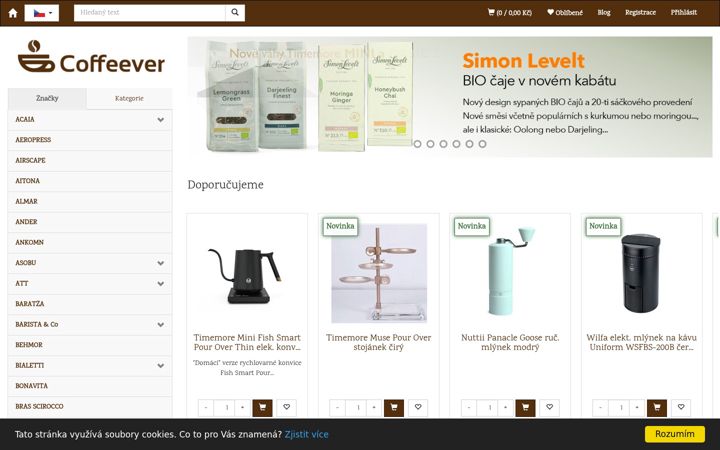Click the Simon Levelt banner image
The image size is (720, 450).
point(450,97)
